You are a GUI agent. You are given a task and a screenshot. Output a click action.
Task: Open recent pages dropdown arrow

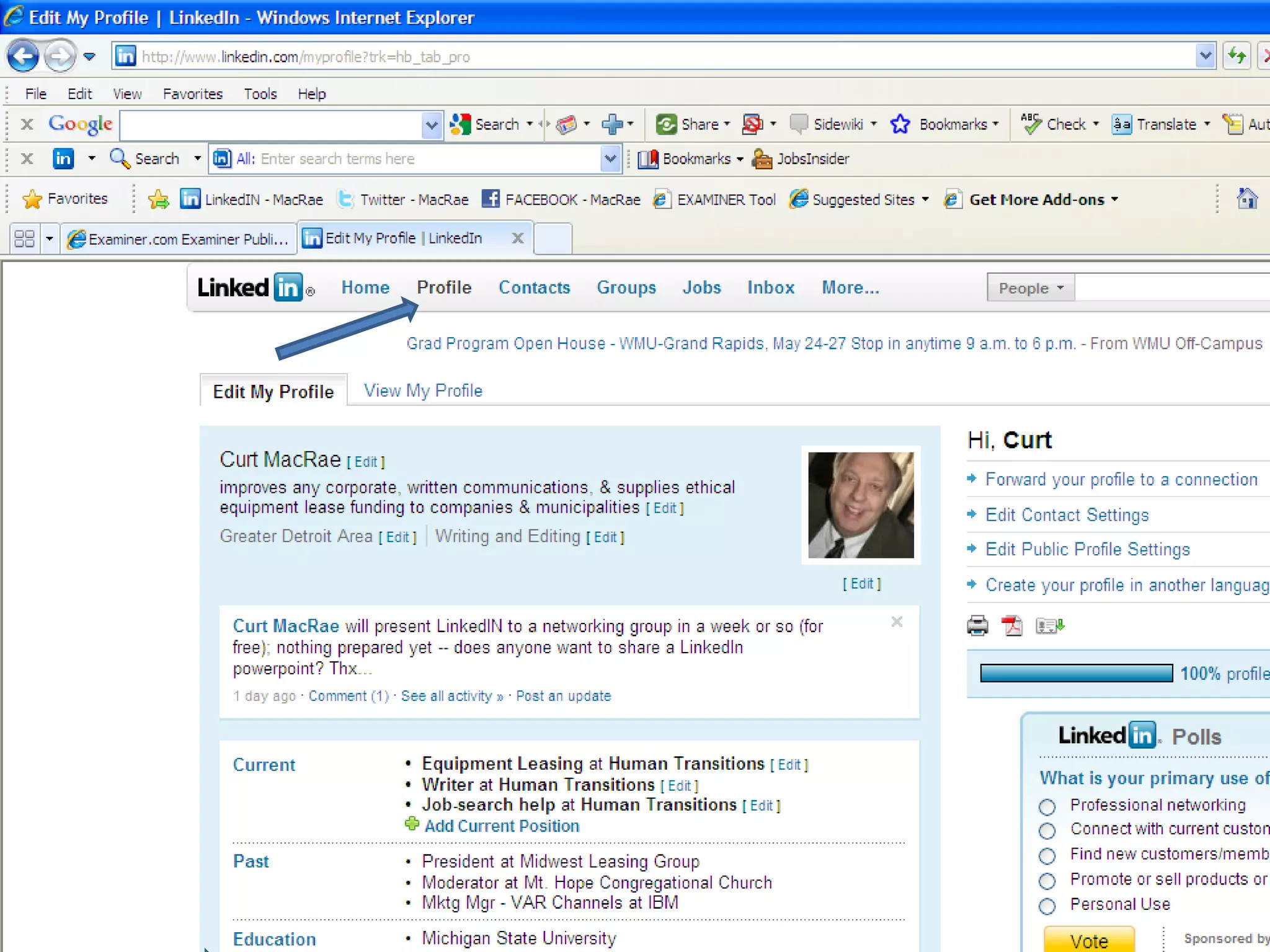coord(89,56)
